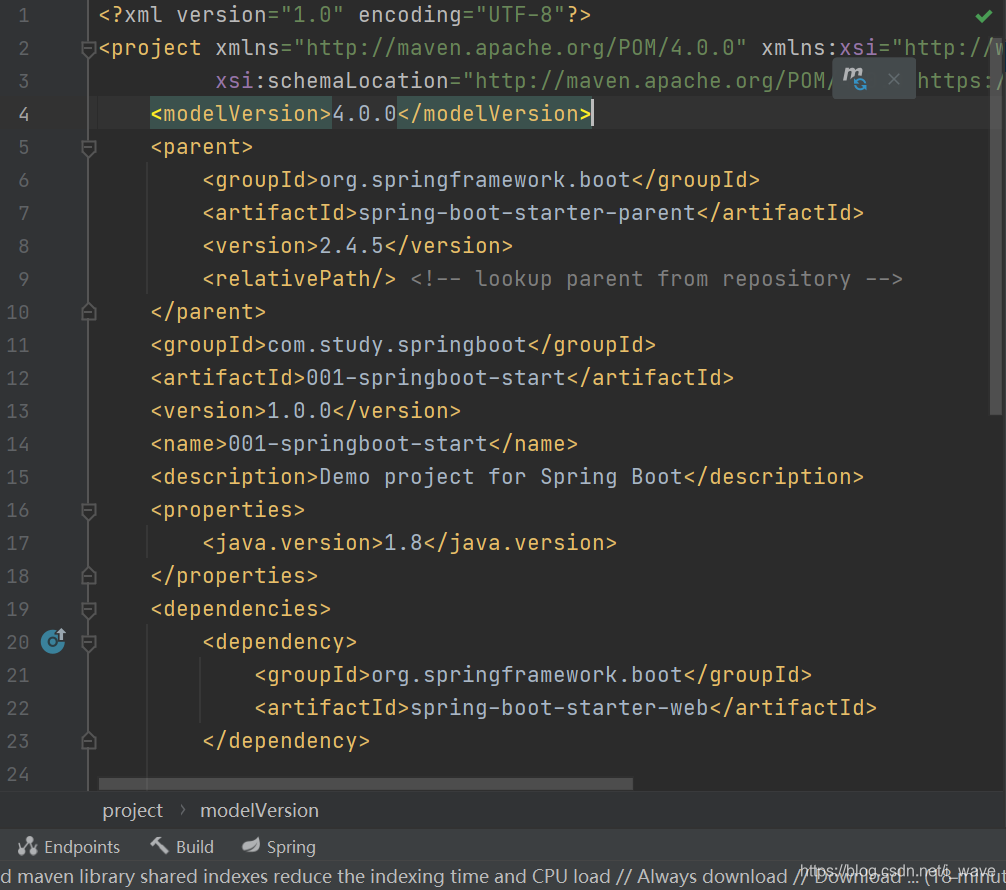
Task: Click 001-springboot-start artifactId value
Action: [436, 378]
